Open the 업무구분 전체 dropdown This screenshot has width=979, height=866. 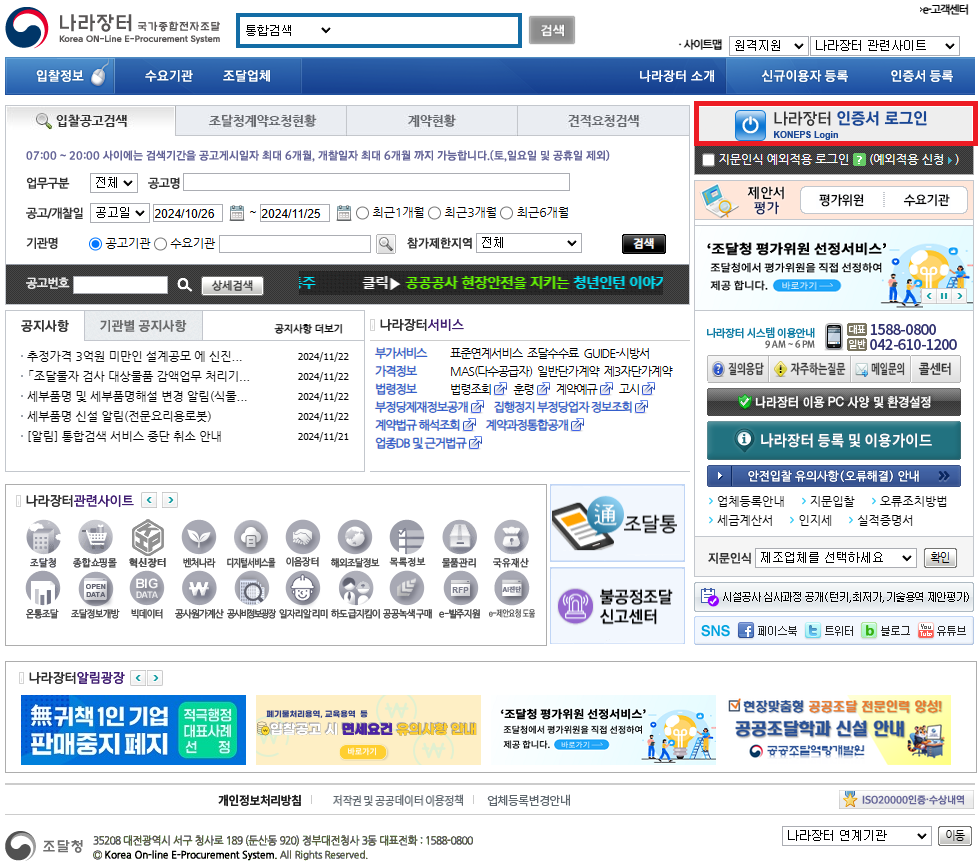(114, 182)
